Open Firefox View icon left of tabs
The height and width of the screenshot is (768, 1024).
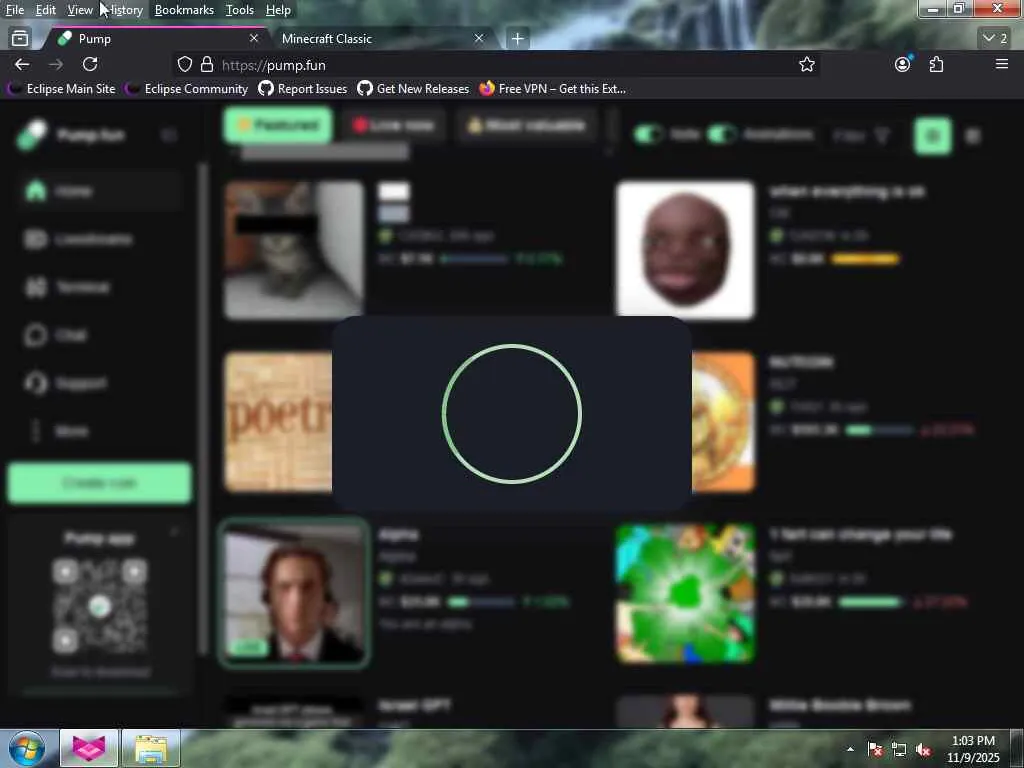(20, 39)
